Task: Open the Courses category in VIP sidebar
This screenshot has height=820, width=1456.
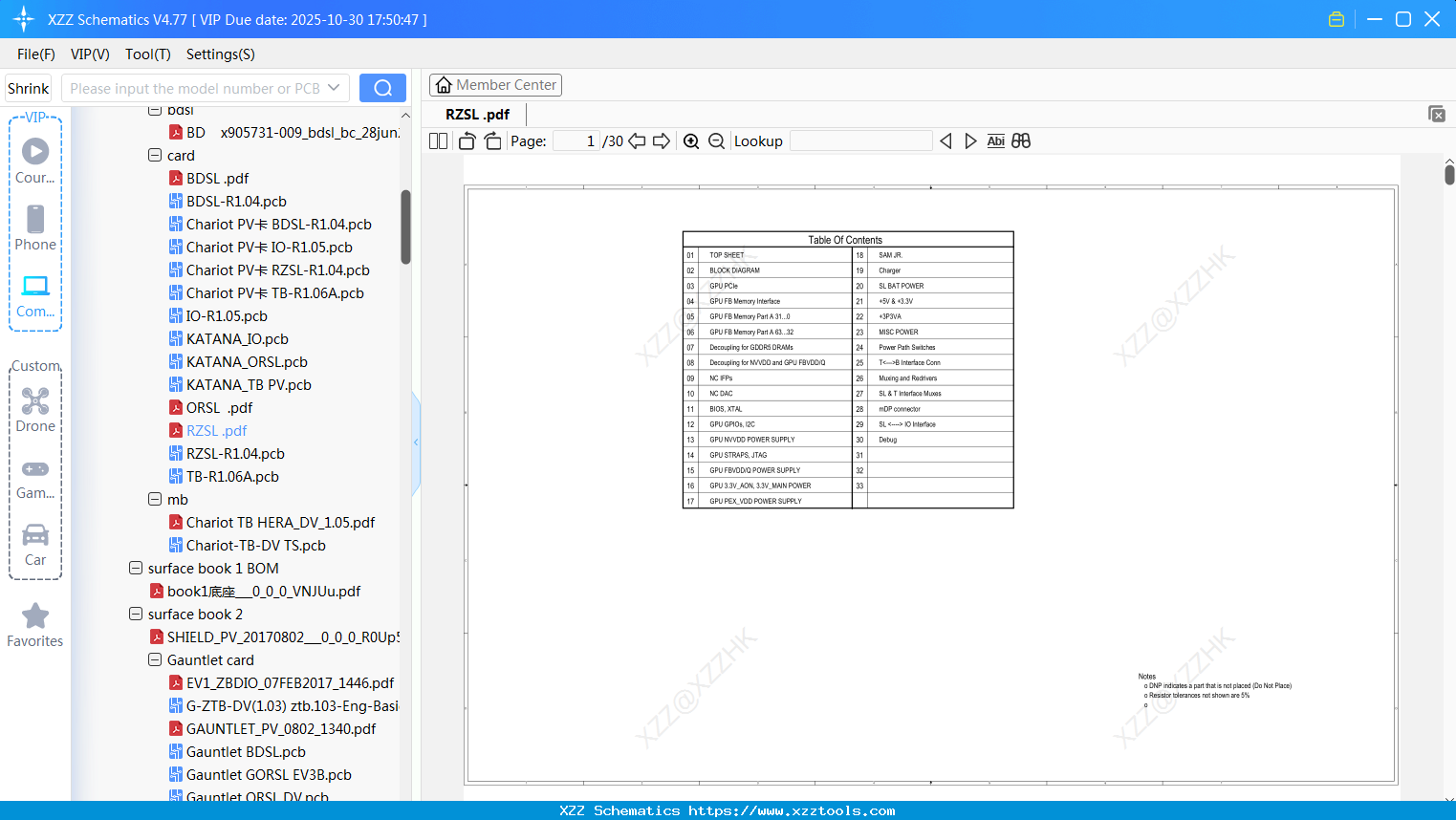Action: 35,162
